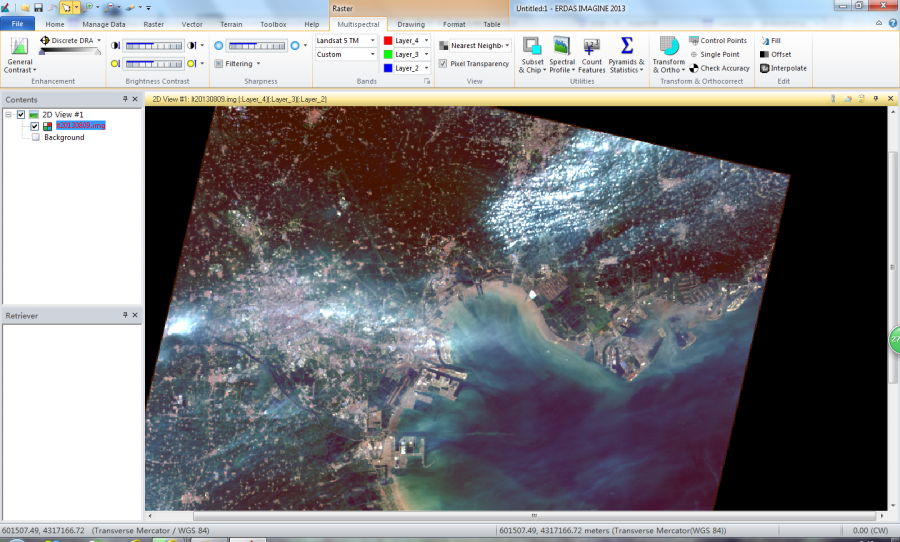Open the Layer_3 green band dropdown
The width and height of the screenshot is (900, 542).
[x=426, y=55]
